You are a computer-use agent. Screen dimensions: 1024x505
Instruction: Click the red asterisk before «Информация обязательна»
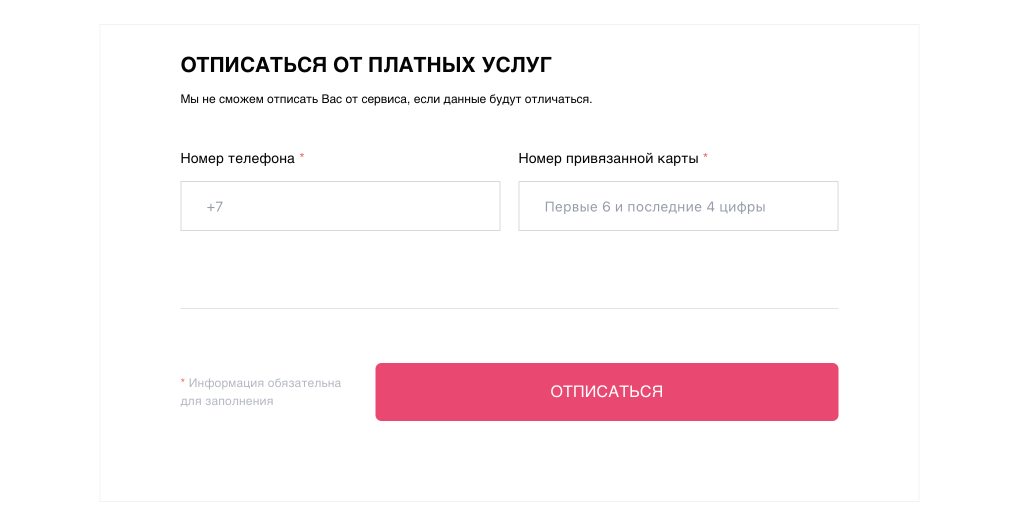tap(183, 382)
